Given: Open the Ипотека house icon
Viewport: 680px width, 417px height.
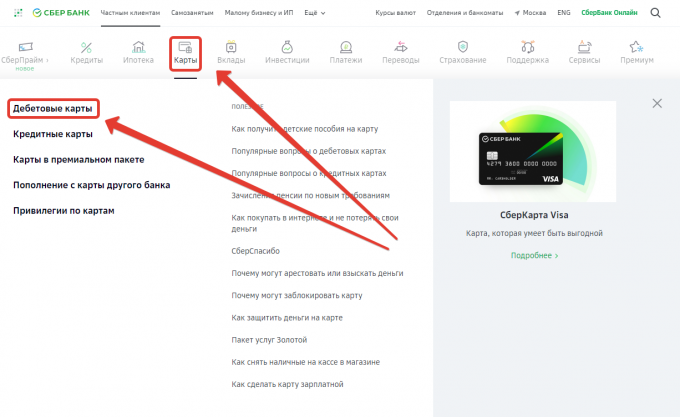Looking at the screenshot, I should pyautogui.click(x=138, y=47).
